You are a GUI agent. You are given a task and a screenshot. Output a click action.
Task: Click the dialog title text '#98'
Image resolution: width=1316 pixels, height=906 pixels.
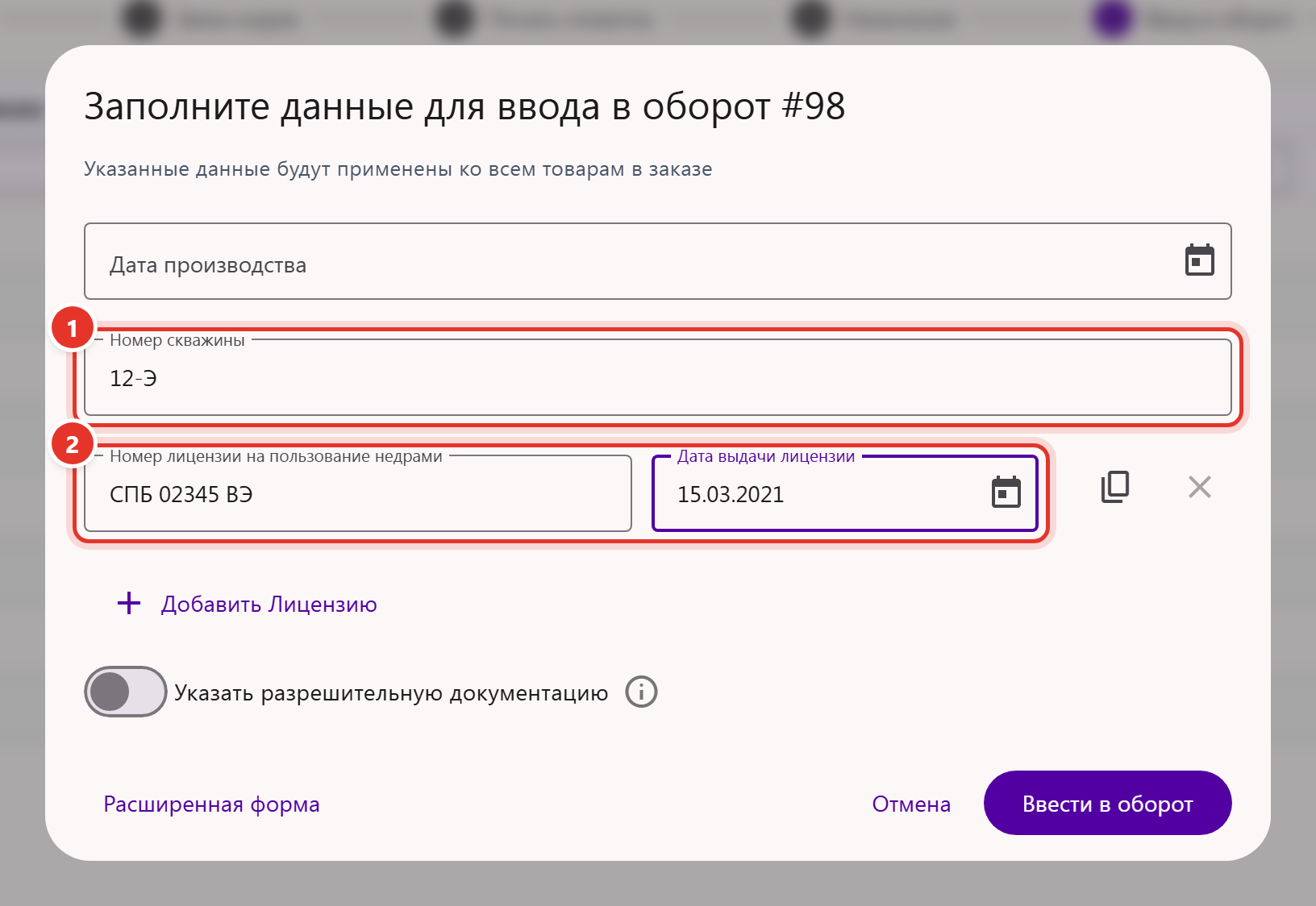(813, 106)
